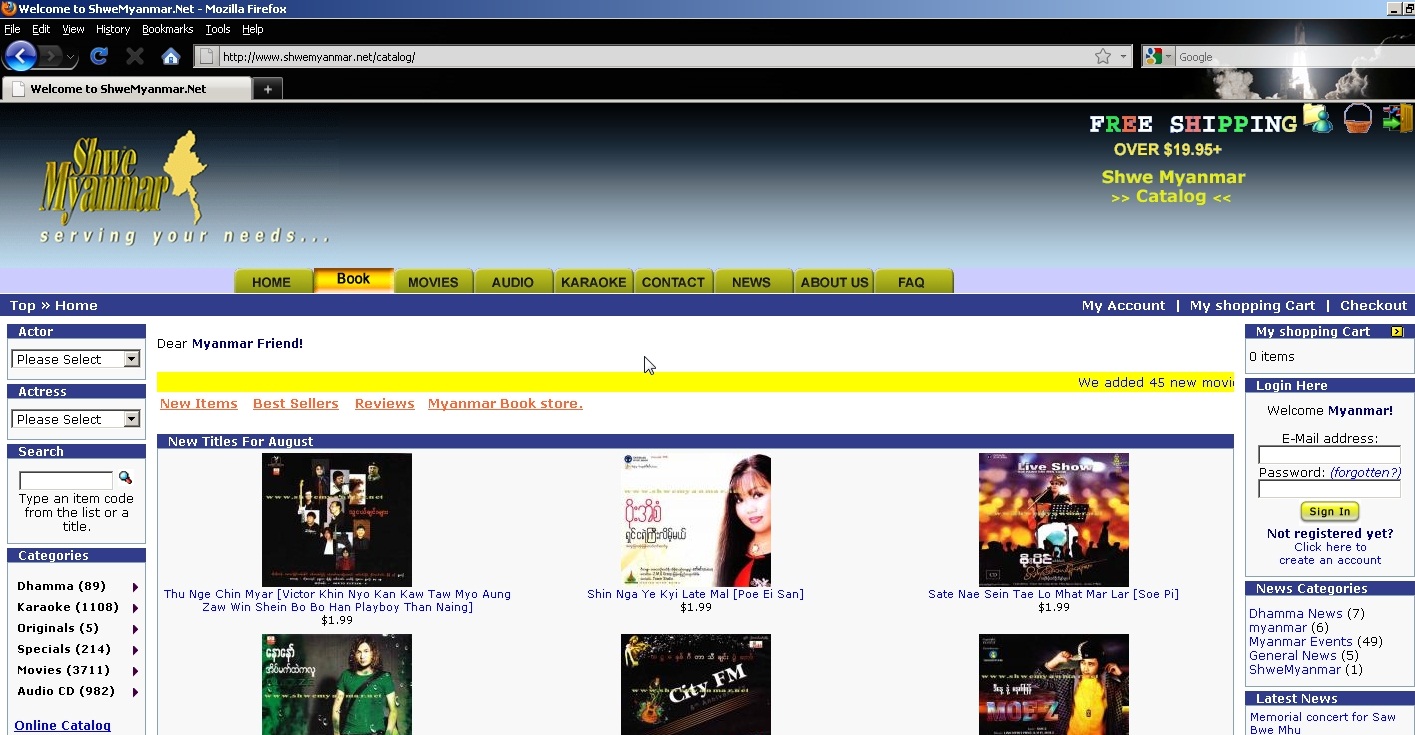The height and width of the screenshot is (735, 1415).
Task: Expand the Karaoke (1108) category arrow
Action: 135,608
